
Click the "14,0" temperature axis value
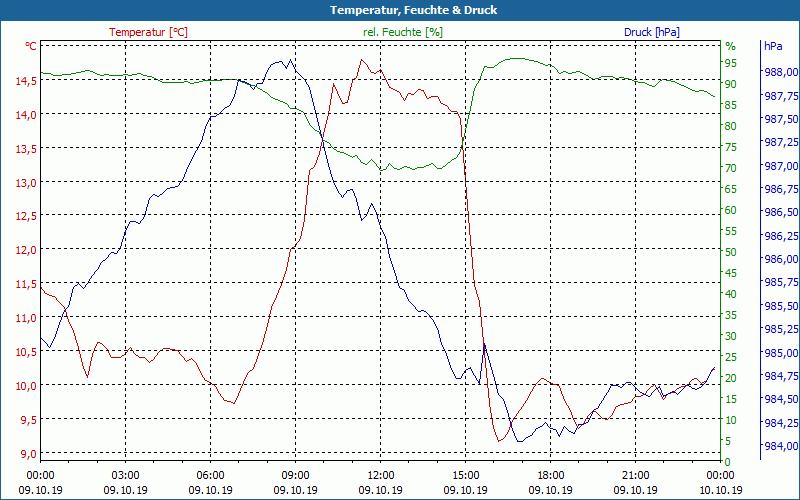pyautogui.click(x=27, y=115)
